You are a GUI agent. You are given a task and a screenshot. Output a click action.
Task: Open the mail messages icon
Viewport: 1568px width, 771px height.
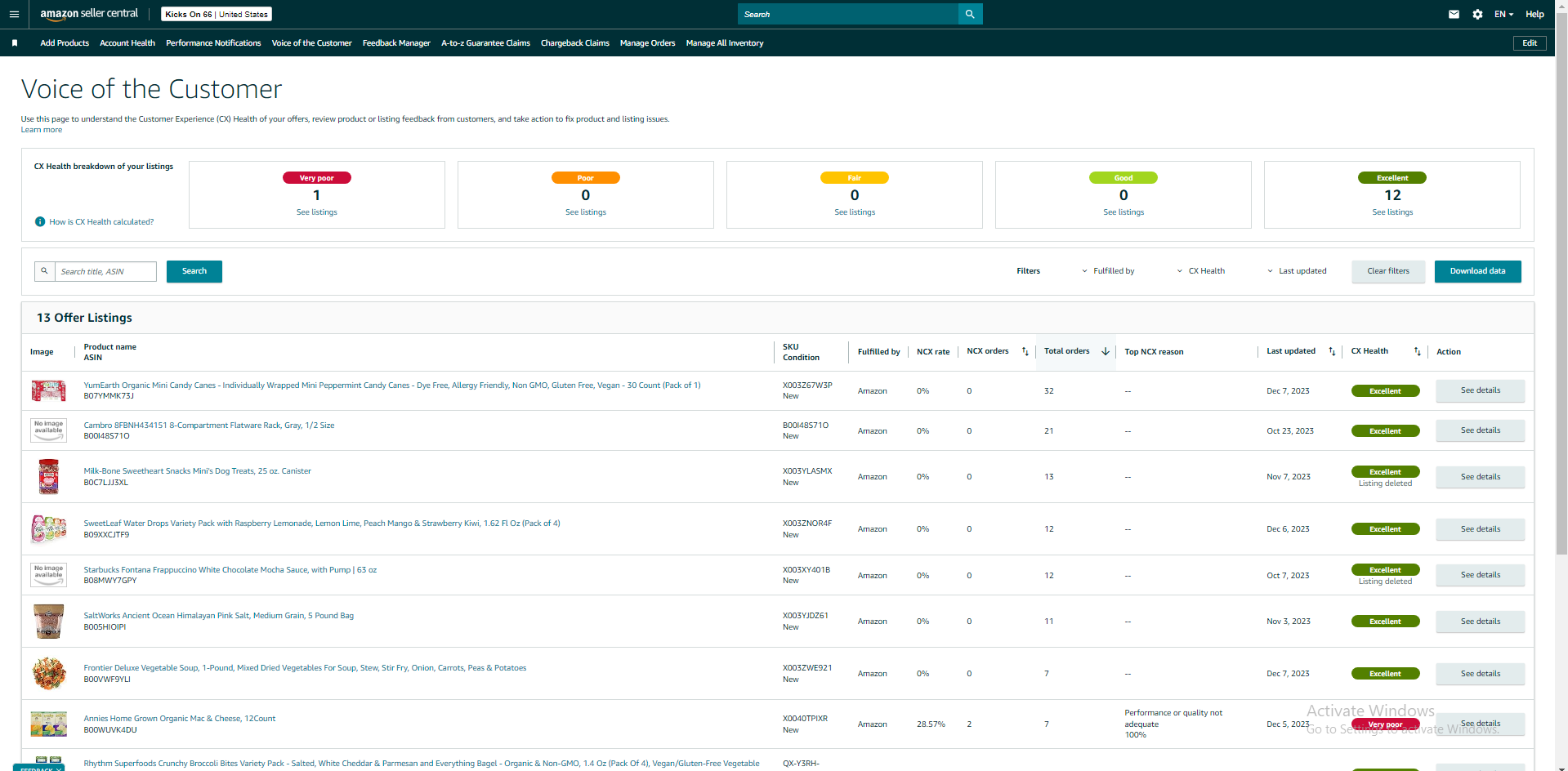pyautogui.click(x=1454, y=14)
